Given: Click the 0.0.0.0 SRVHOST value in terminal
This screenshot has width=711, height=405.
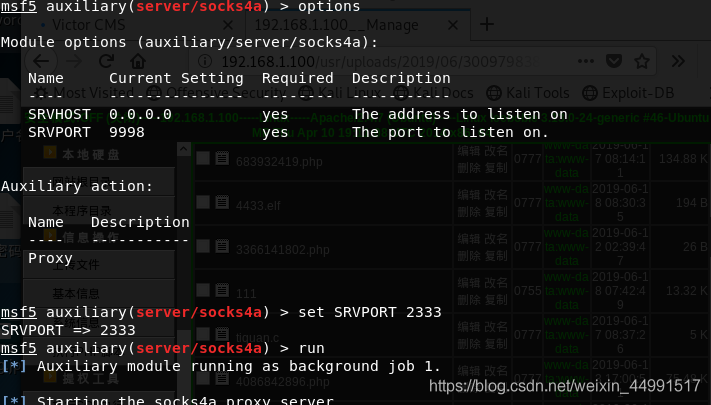Looking at the screenshot, I should (x=141, y=114).
